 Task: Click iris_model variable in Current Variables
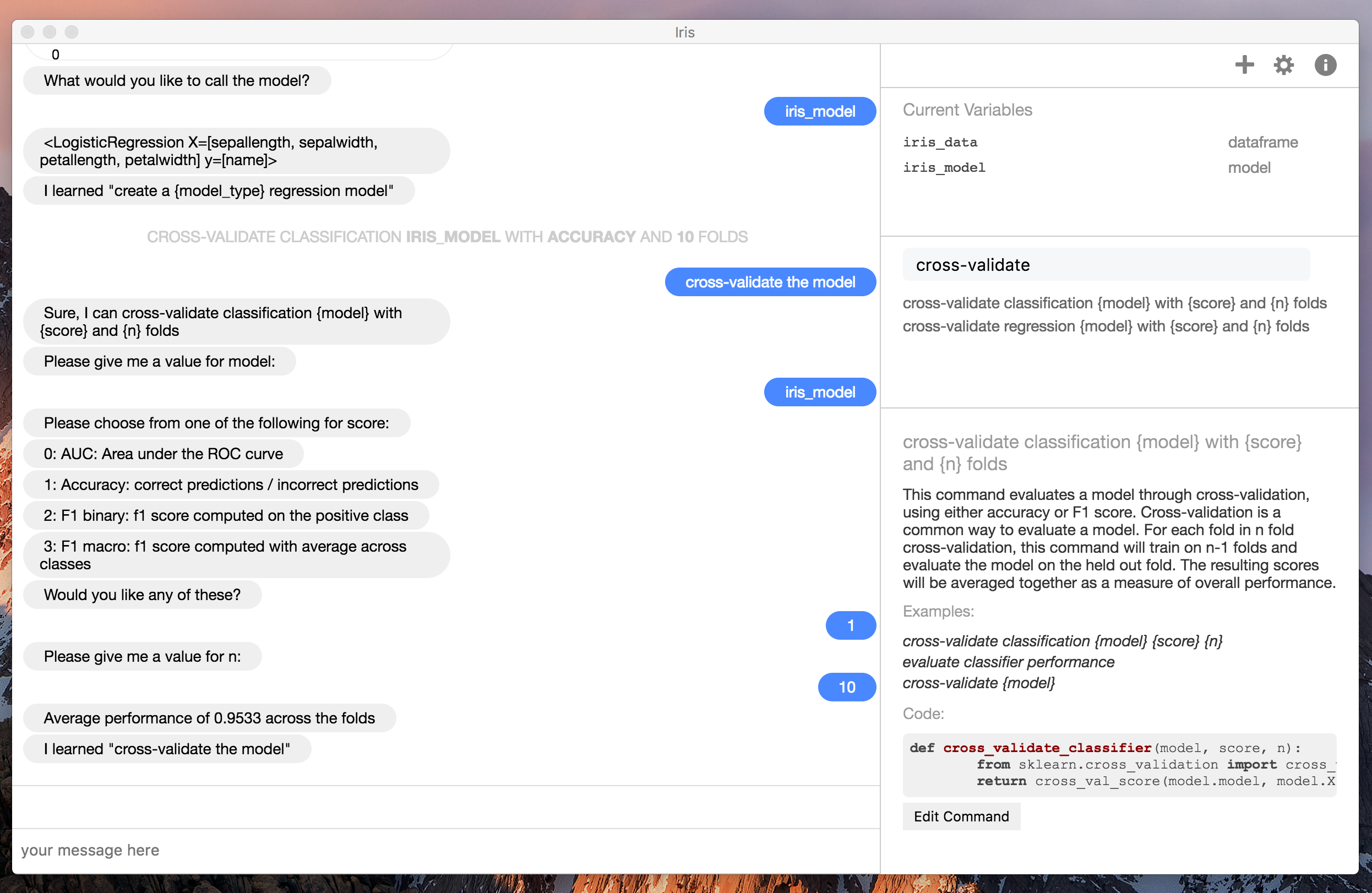click(944, 168)
